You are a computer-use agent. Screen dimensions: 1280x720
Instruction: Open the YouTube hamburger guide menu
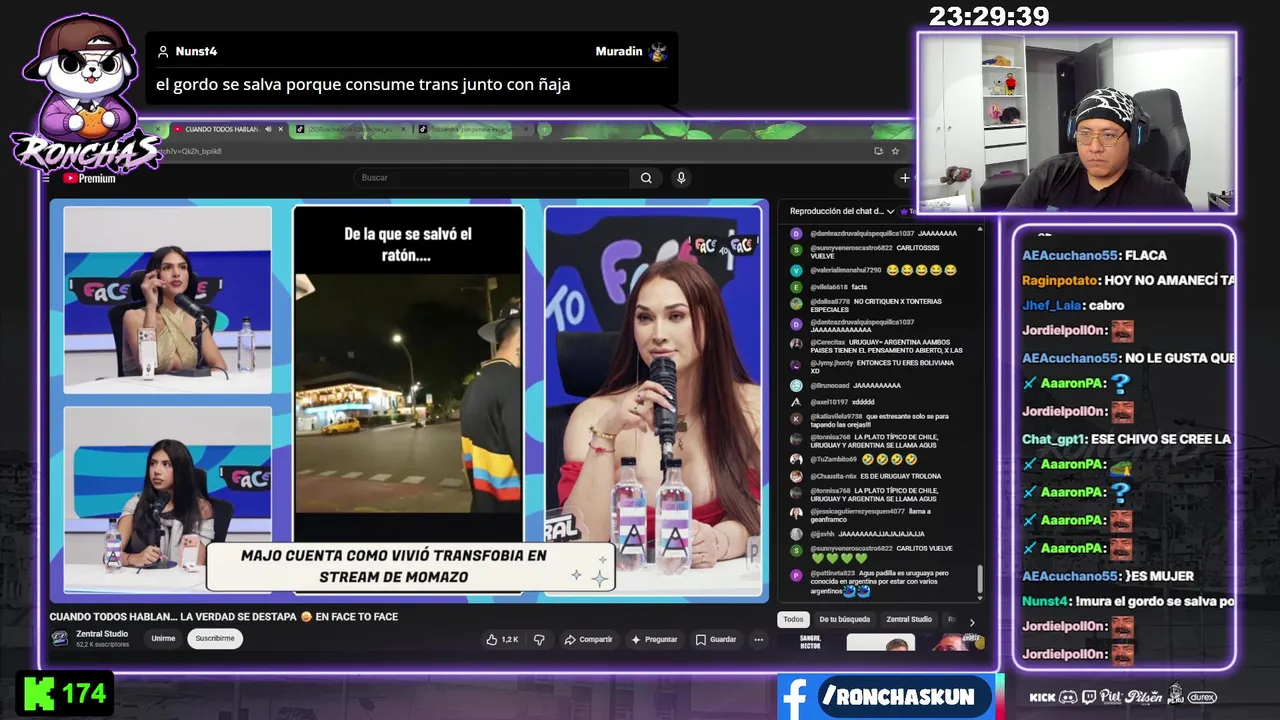click(46, 178)
